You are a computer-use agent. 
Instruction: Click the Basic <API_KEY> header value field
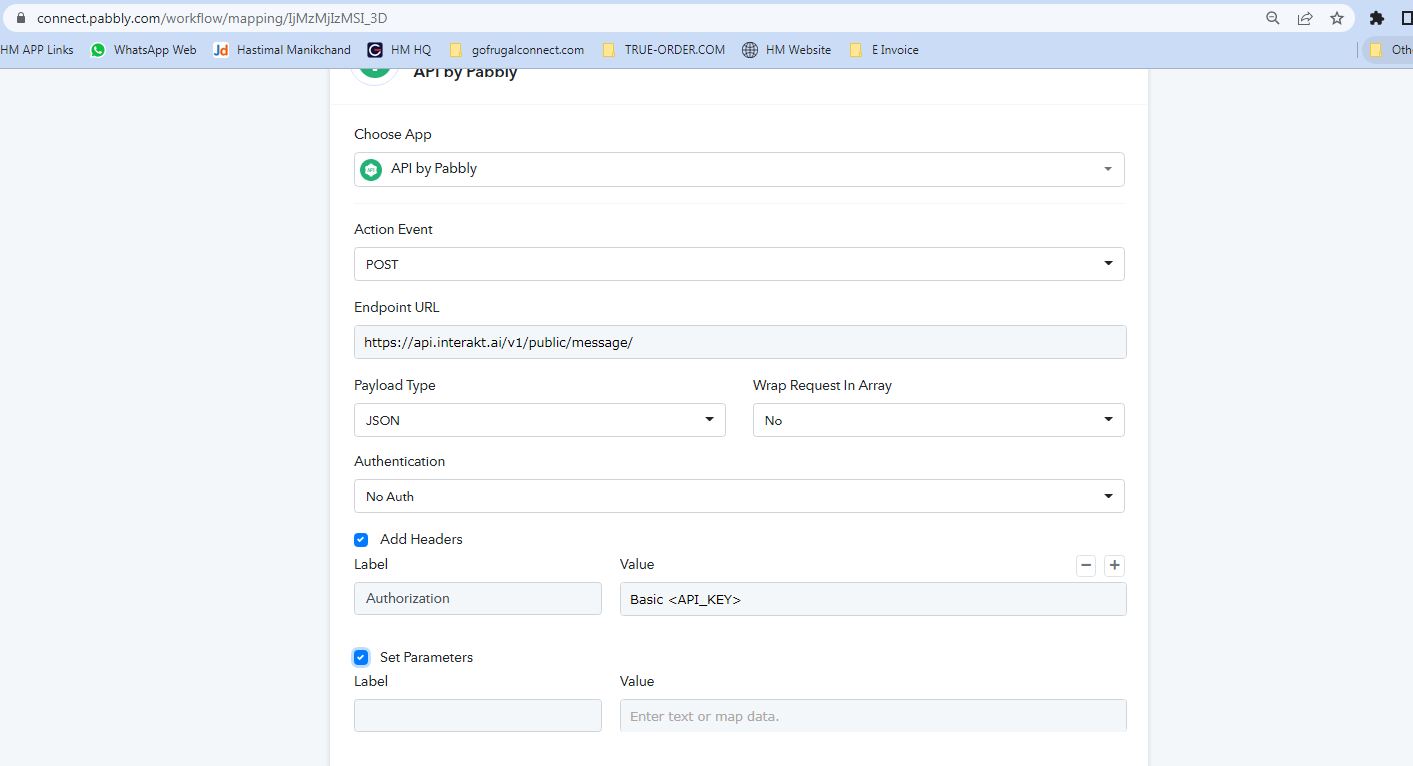[873, 599]
